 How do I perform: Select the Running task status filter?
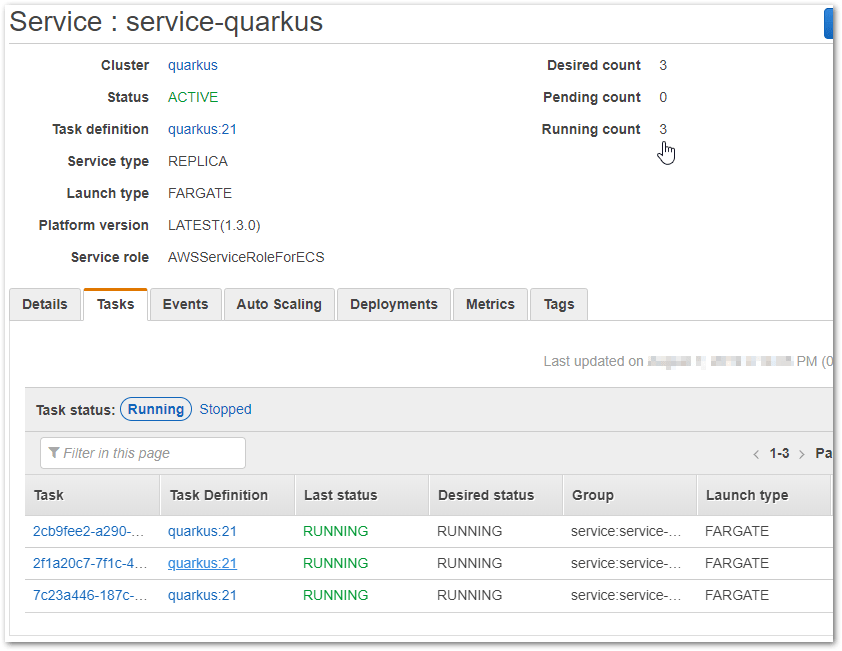pyautogui.click(x=155, y=409)
